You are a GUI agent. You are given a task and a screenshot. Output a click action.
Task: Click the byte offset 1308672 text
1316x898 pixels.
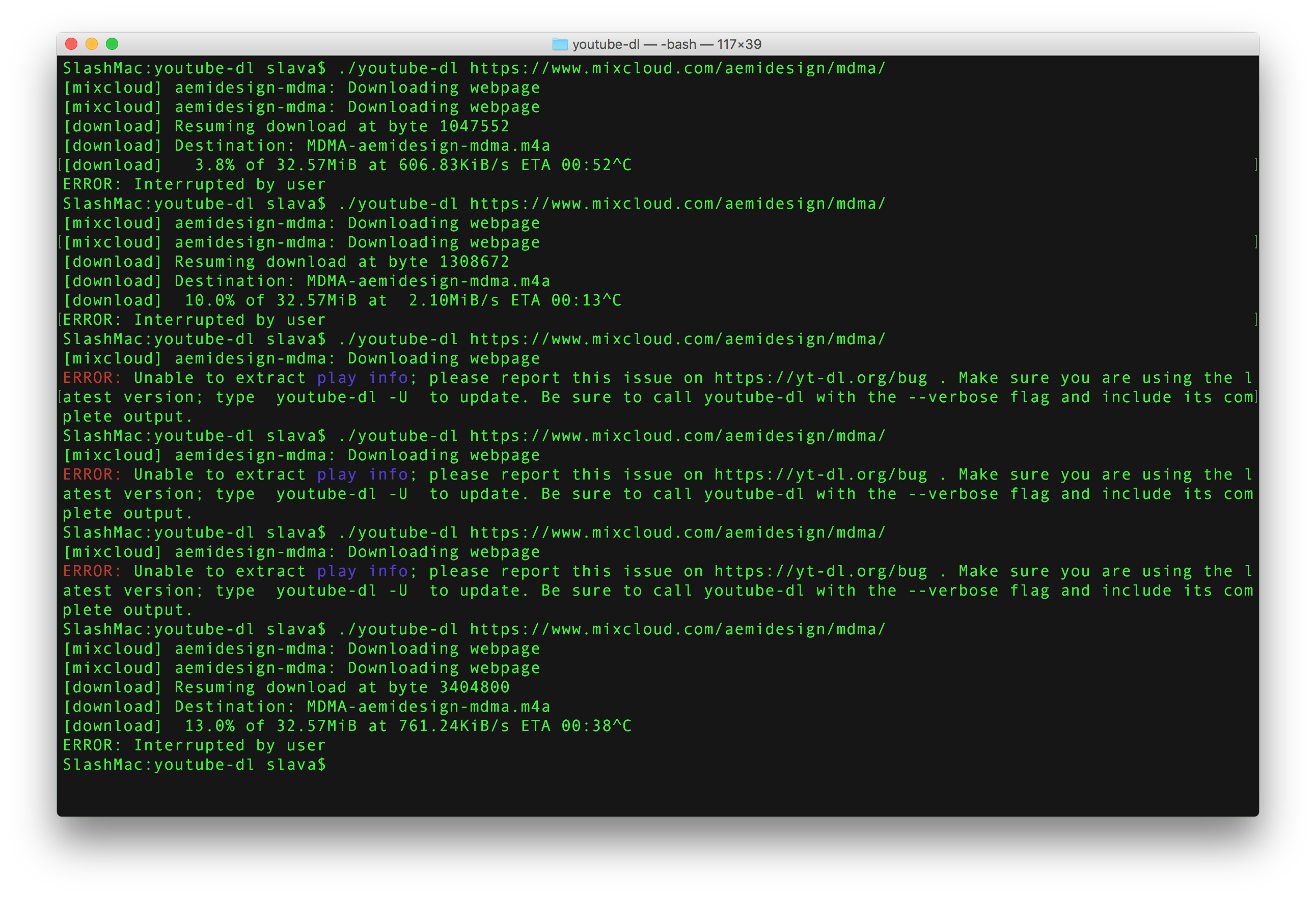[x=474, y=262]
